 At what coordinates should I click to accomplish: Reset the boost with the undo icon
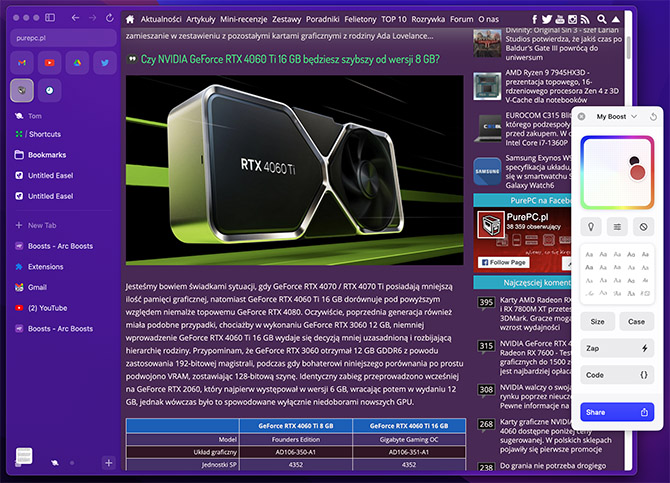(x=653, y=116)
